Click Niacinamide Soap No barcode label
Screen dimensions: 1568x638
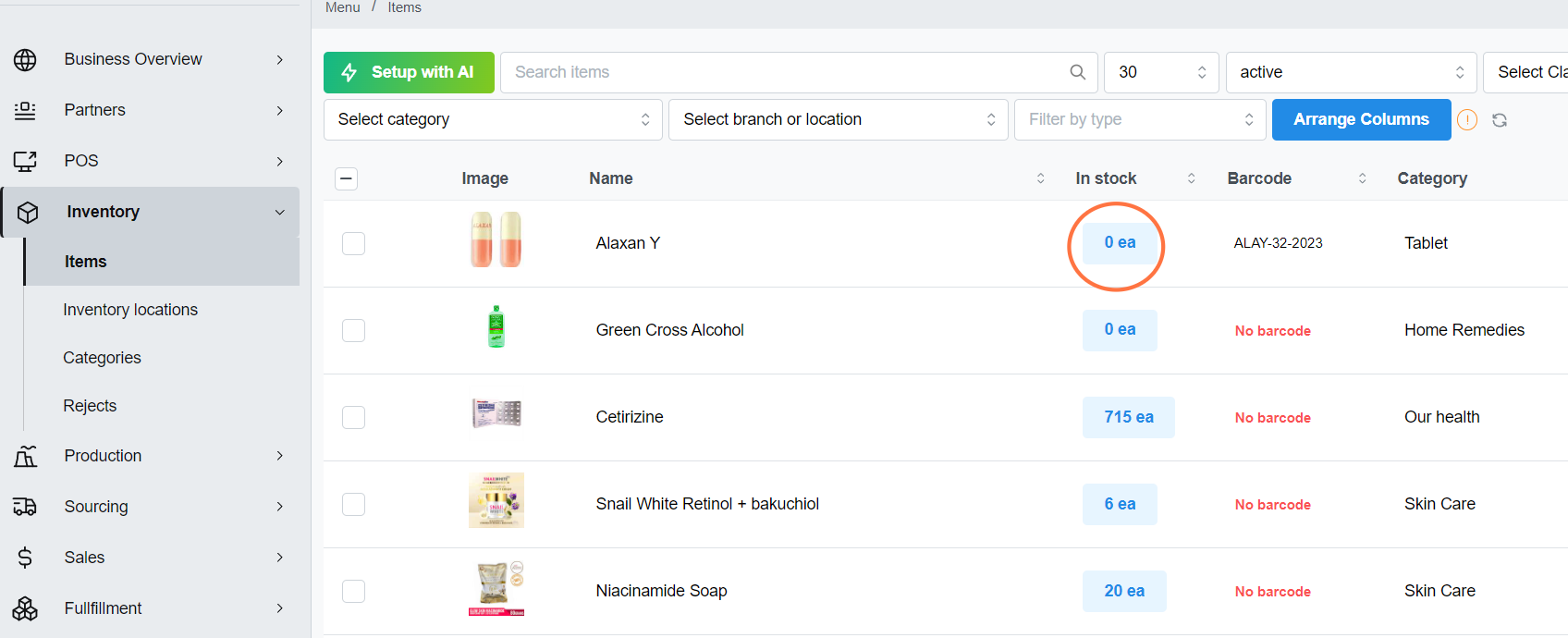(1272, 592)
